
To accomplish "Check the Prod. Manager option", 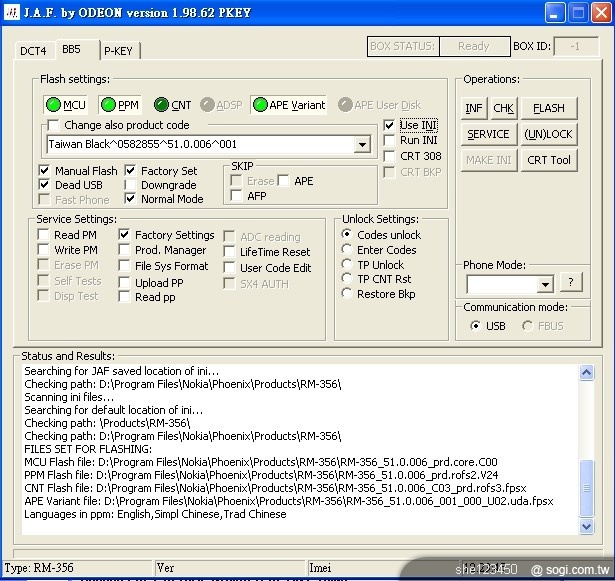I will [124, 250].
